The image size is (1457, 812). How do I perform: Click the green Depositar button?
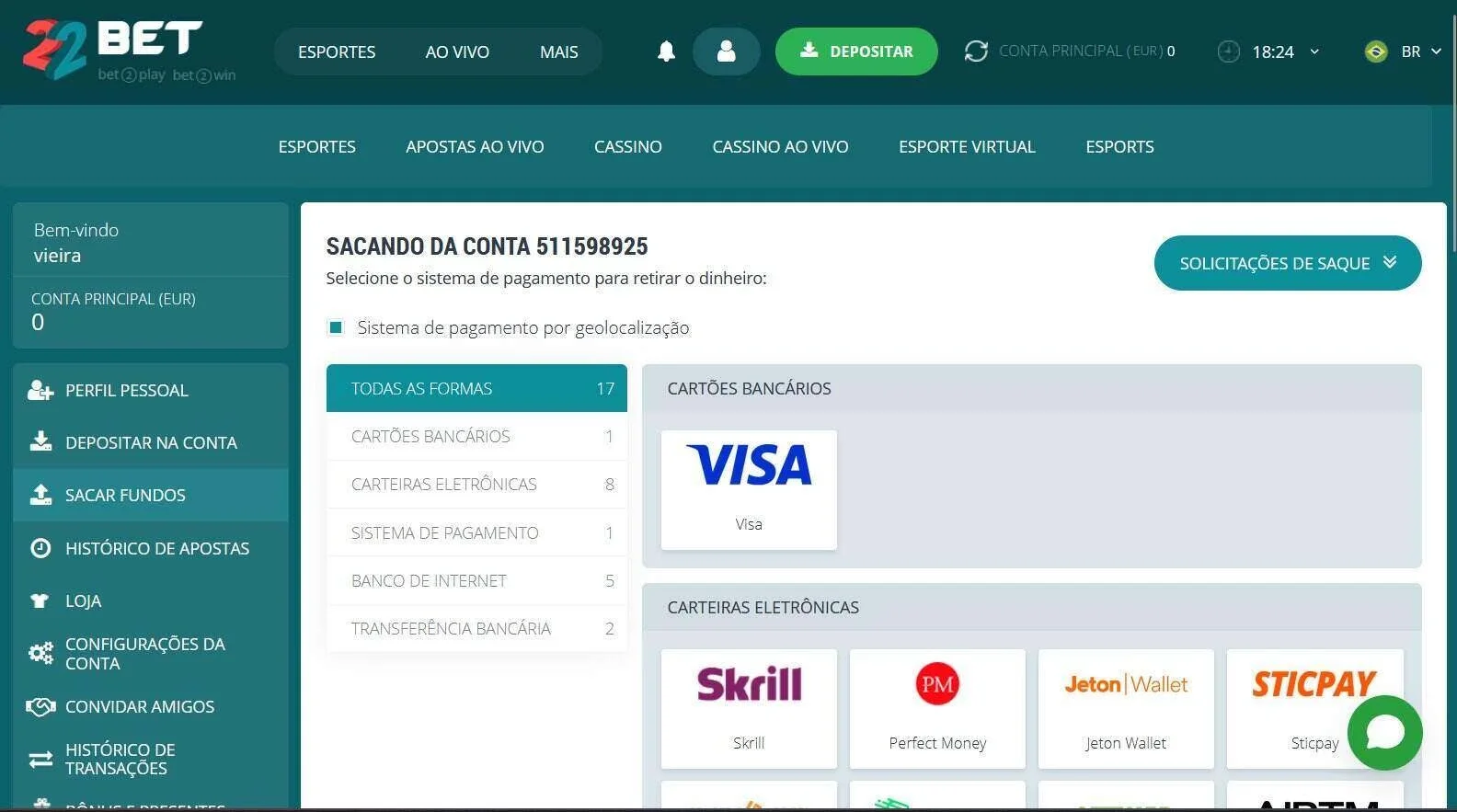point(856,51)
